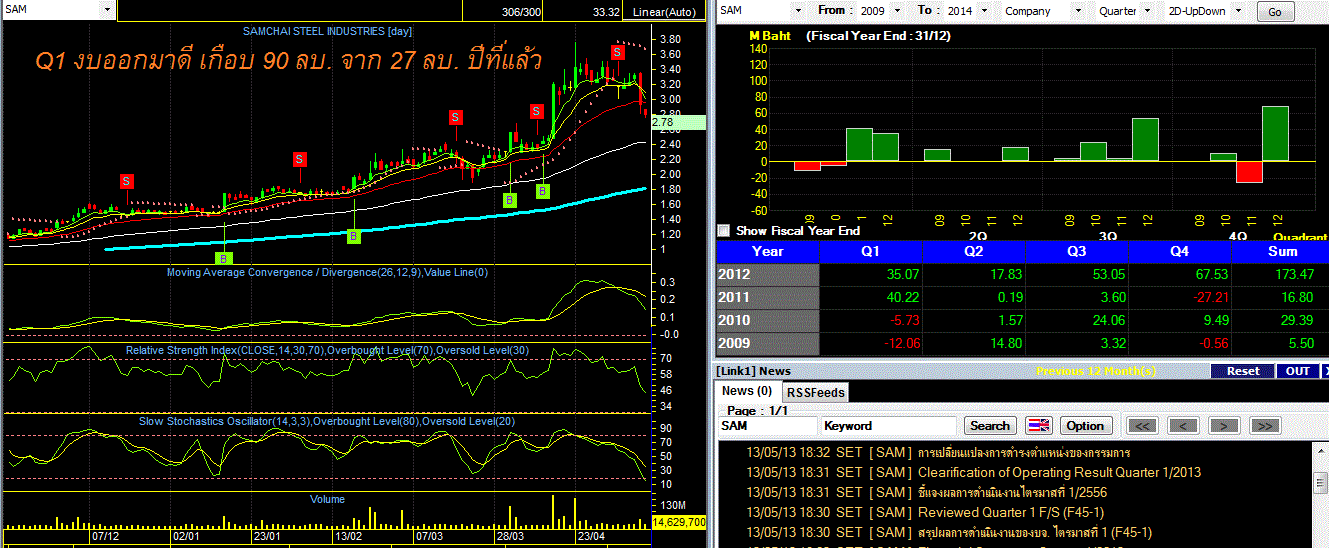Click the Keyword input field

(888, 426)
